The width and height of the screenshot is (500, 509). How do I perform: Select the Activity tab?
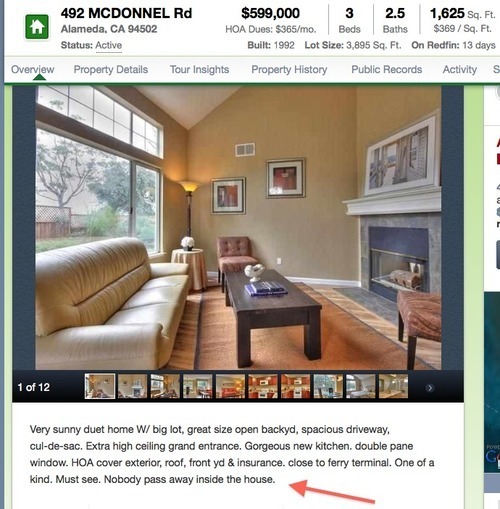(x=460, y=69)
